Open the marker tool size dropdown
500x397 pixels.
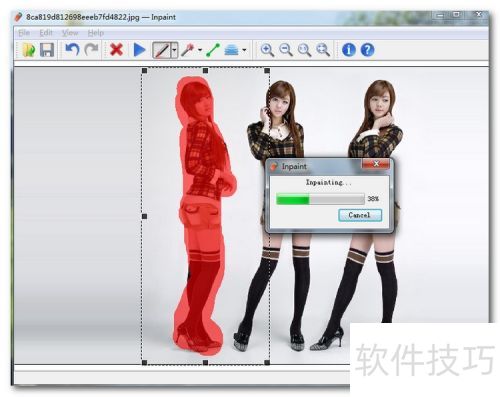[x=174, y=50]
